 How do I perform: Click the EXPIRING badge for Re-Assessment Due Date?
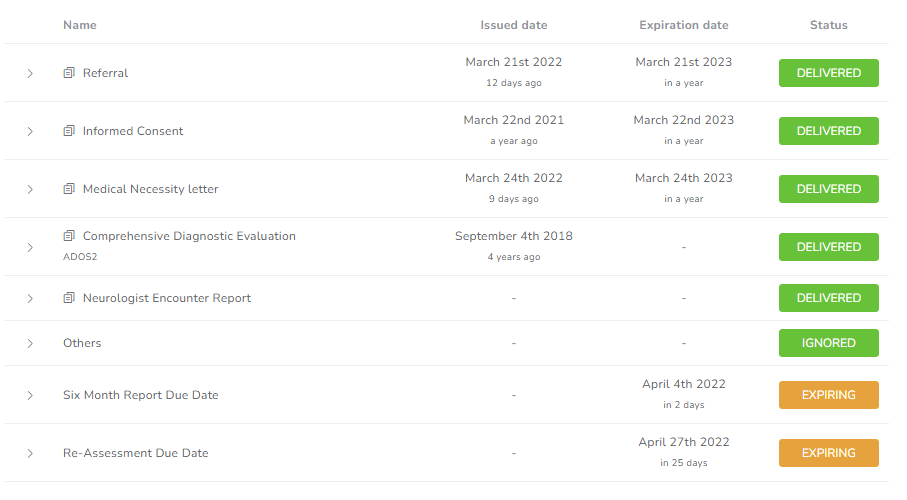tap(828, 453)
